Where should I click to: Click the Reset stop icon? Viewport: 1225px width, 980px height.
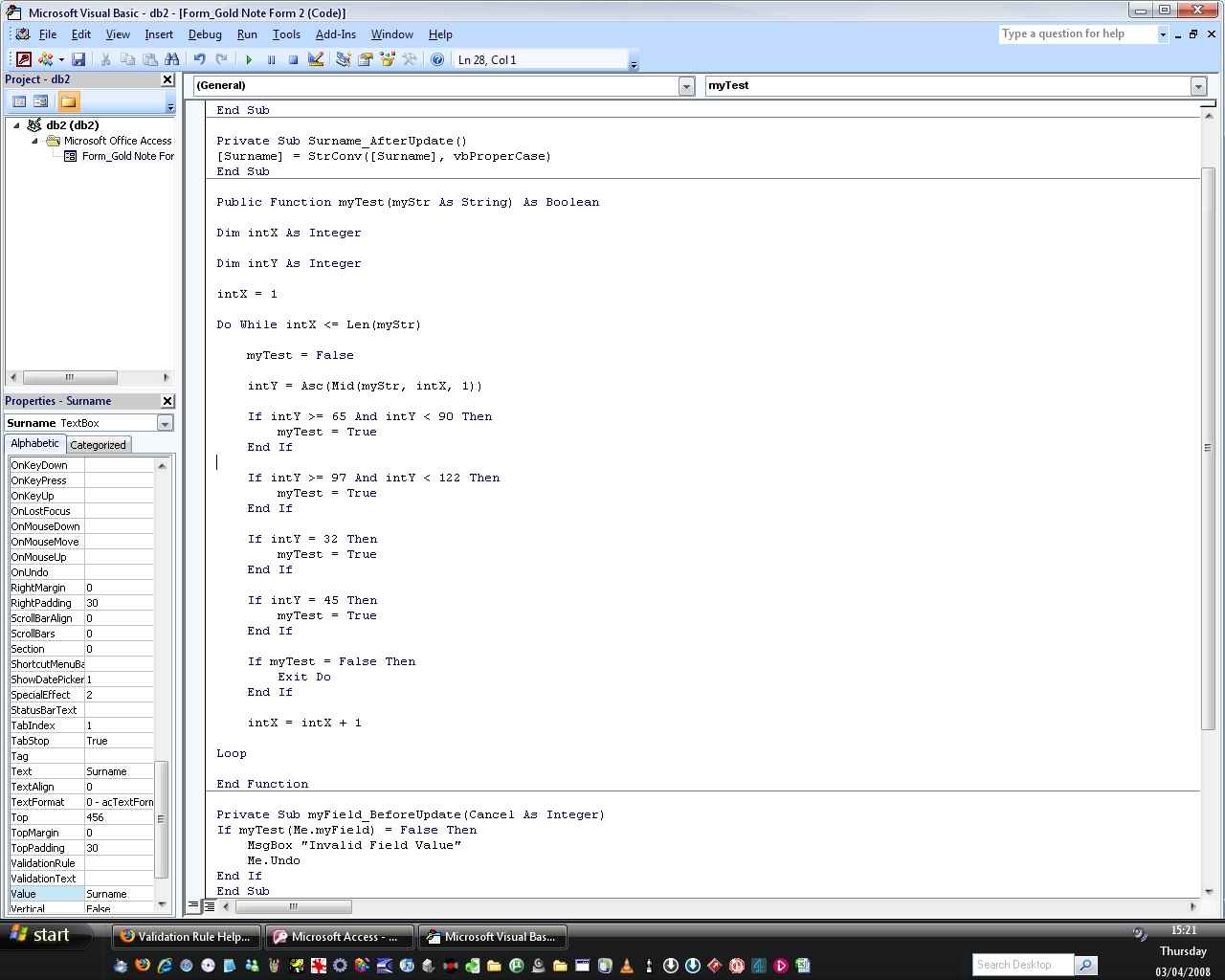[293, 59]
